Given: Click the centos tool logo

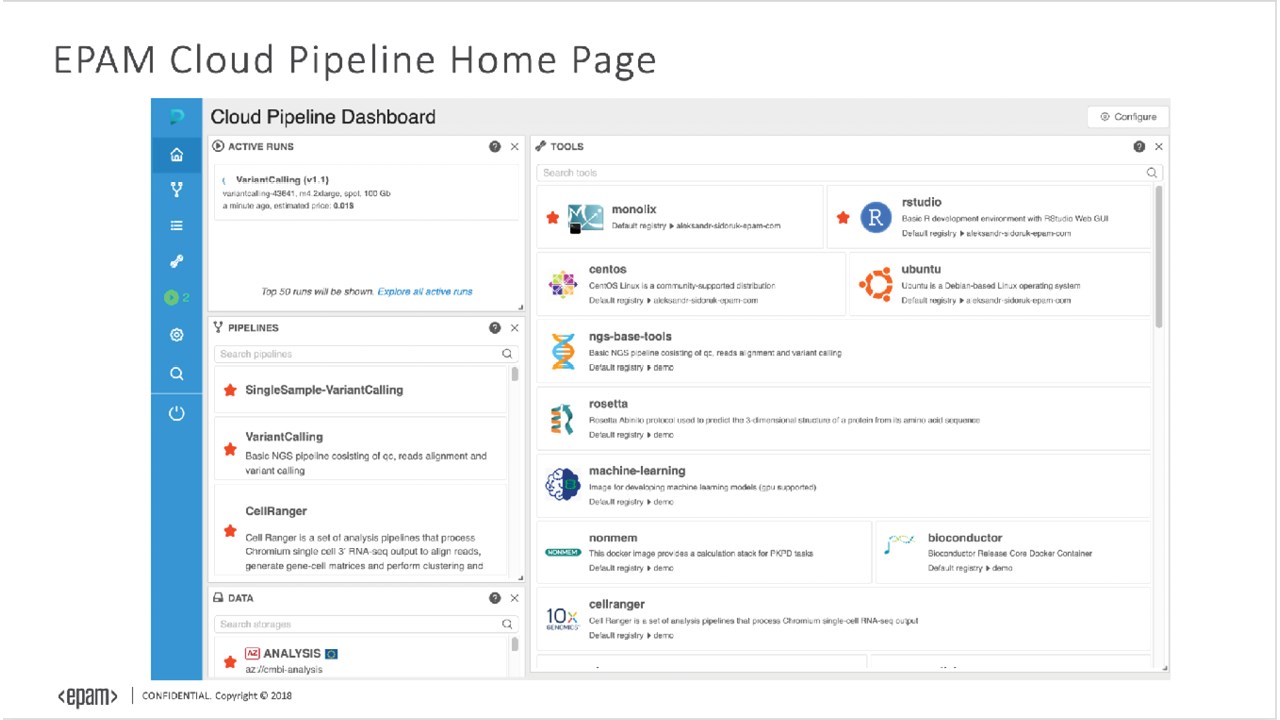Looking at the screenshot, I should pyautogui.click(x=563, y=285).
